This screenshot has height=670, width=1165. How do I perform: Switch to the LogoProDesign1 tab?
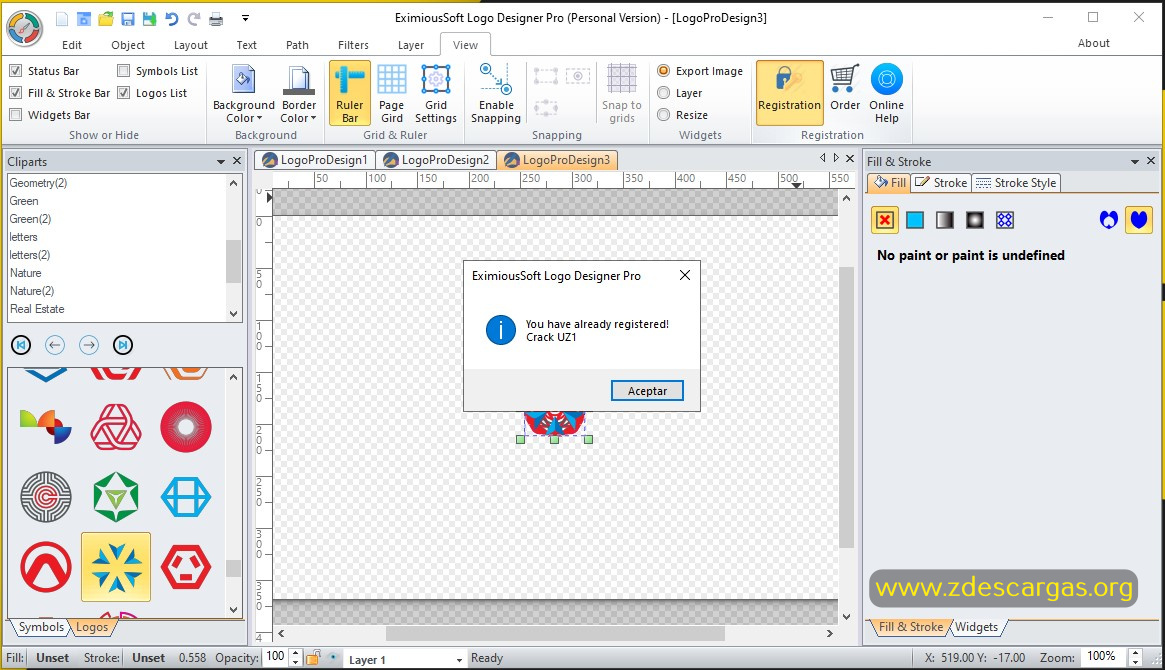pos(315,160)
